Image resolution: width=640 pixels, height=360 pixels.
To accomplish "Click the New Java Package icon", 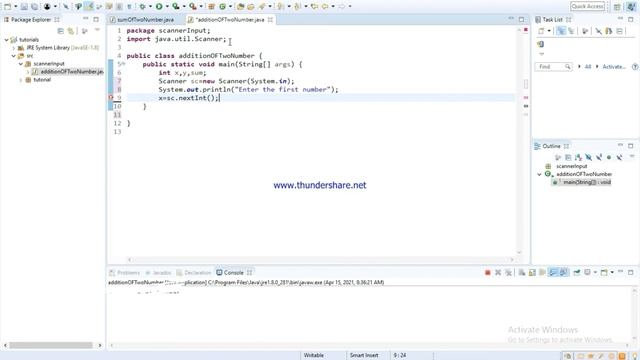I will (x=211, y=7).
